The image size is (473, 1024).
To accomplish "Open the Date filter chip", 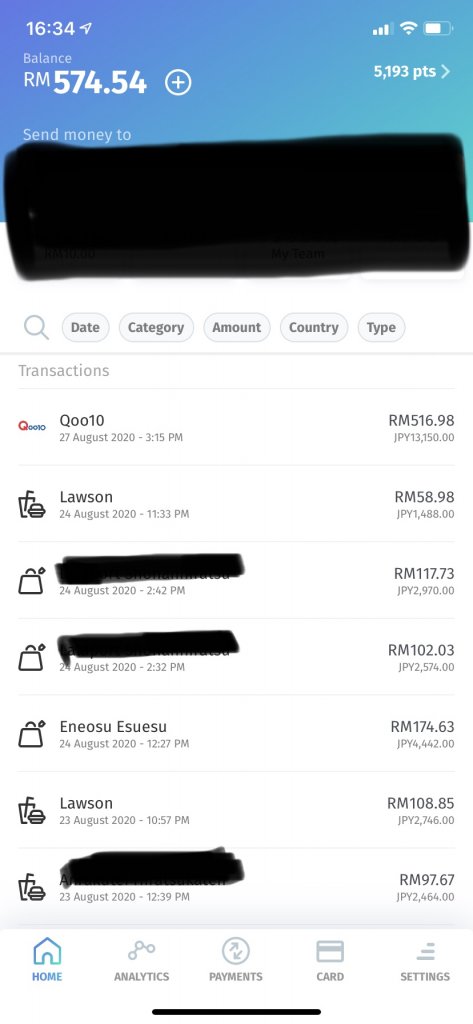I will (x=86, y=327).
